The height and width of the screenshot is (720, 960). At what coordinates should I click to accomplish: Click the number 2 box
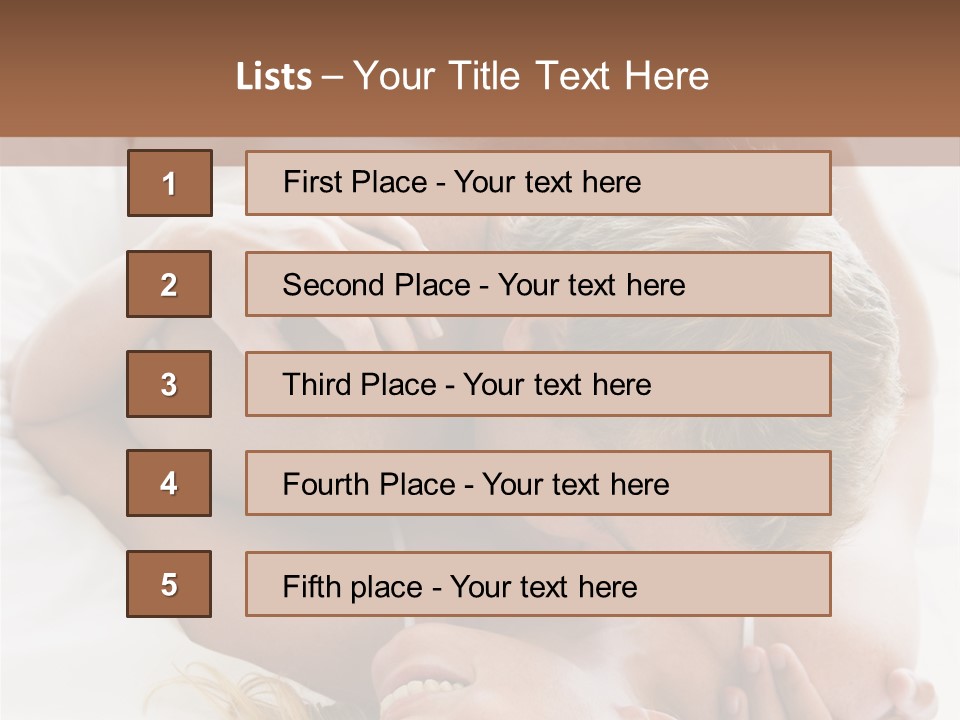click(x=169, y=284)
